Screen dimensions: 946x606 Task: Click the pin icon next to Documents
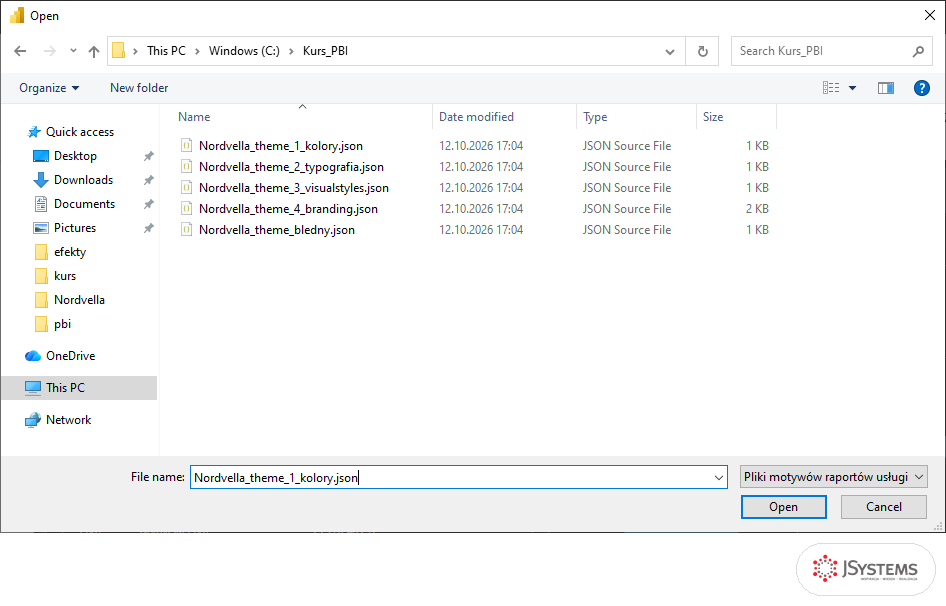[x=148, y=205]
